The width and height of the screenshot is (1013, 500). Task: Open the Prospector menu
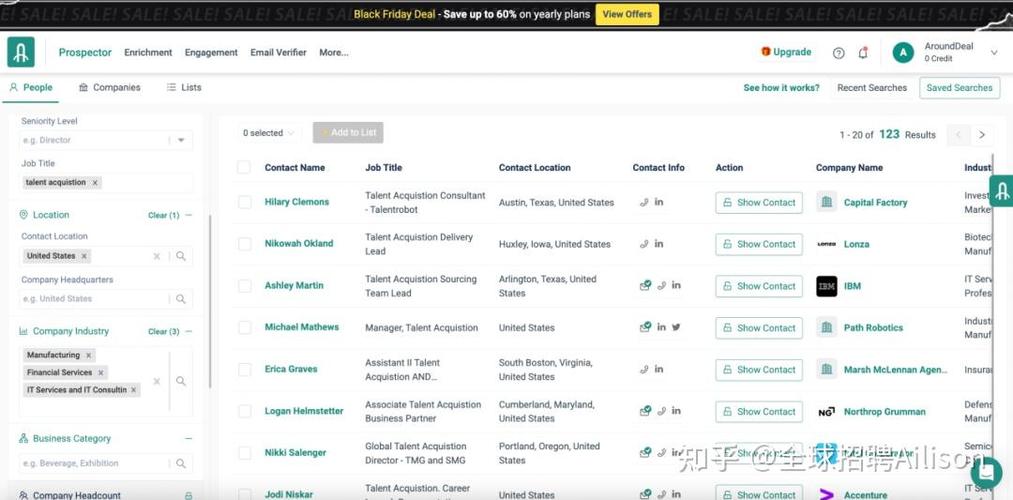pyautogui.click(x=85, y=52)
